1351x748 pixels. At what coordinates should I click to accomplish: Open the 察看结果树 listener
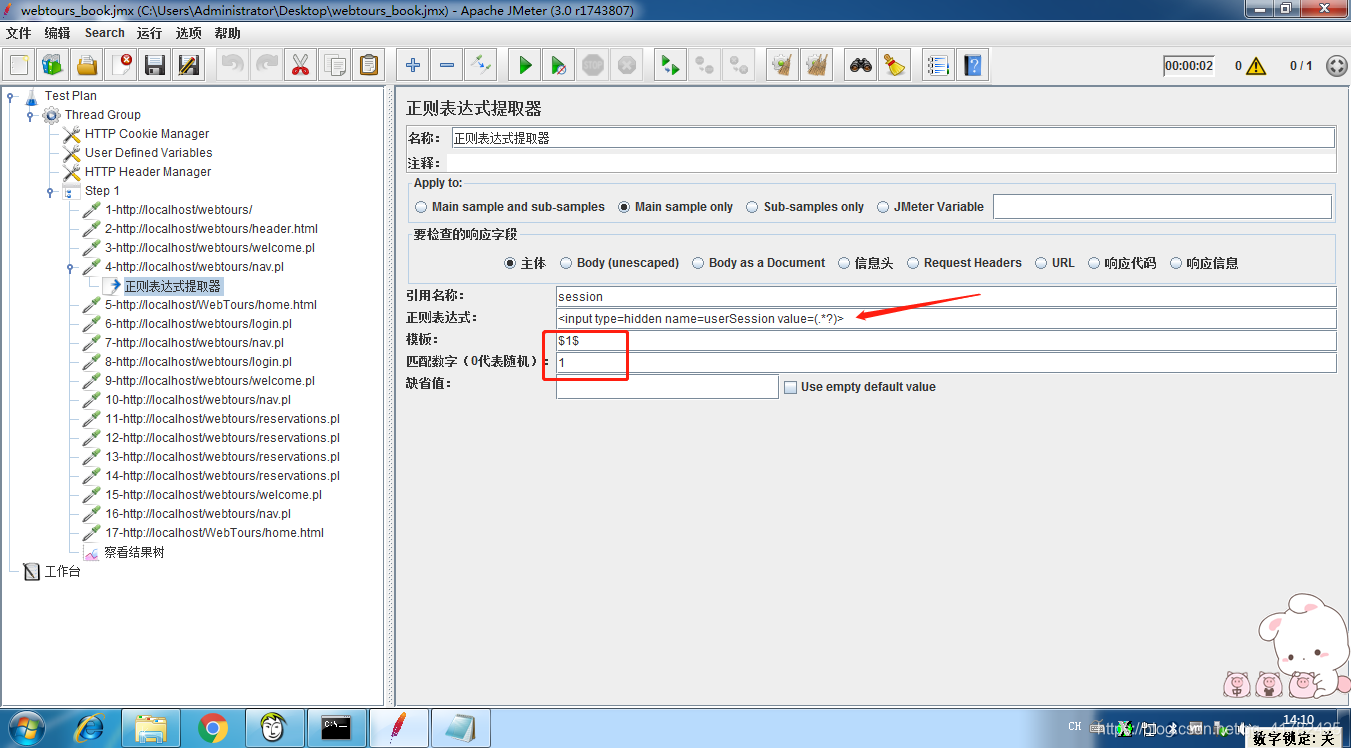[134, 552]
